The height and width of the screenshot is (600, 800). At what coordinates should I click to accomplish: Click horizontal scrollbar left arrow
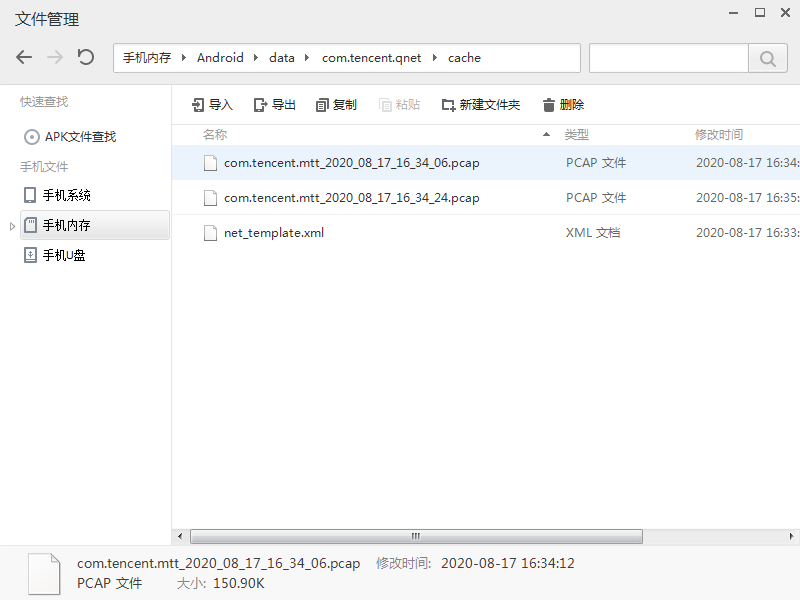[180, 536]
